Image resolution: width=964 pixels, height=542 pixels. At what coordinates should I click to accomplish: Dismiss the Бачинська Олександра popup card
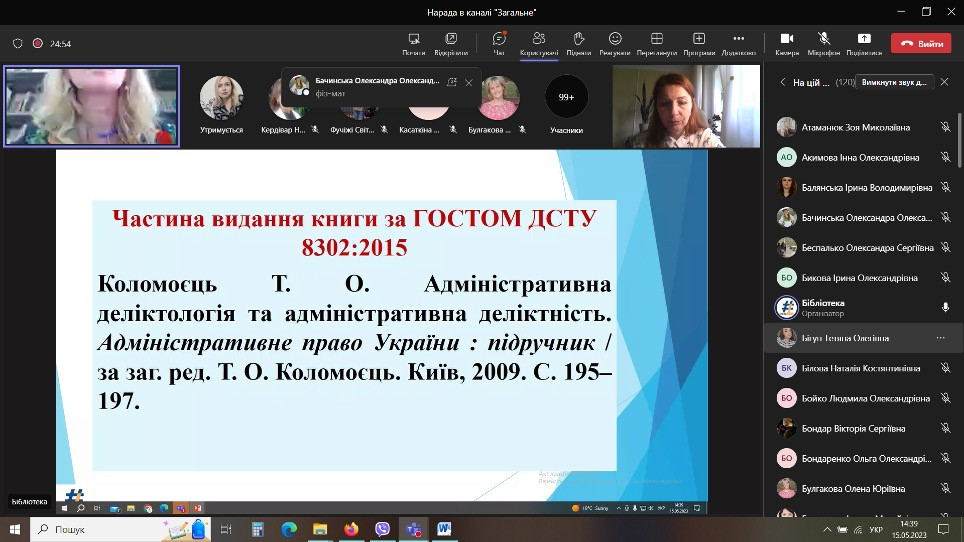pyautogui.click(x=468, y=82)
